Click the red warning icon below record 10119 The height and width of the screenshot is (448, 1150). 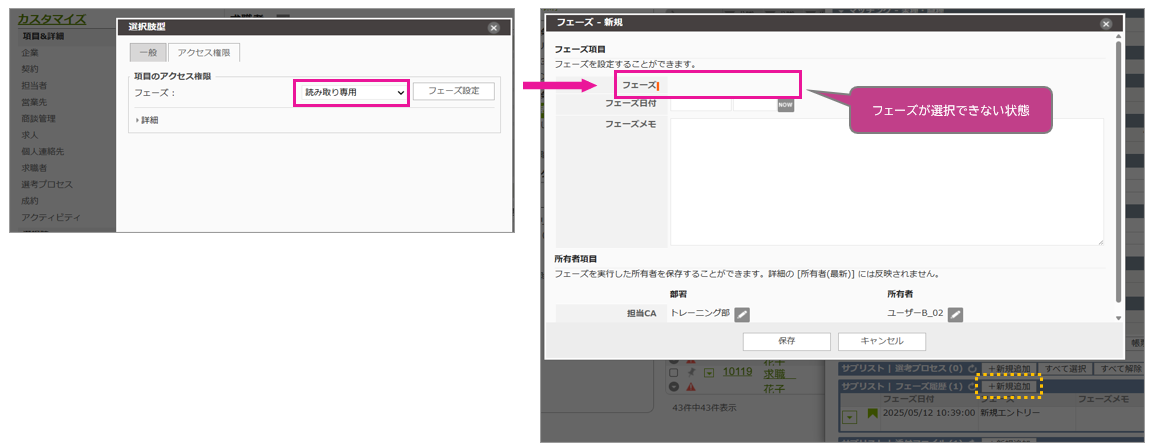pos(691,386)
